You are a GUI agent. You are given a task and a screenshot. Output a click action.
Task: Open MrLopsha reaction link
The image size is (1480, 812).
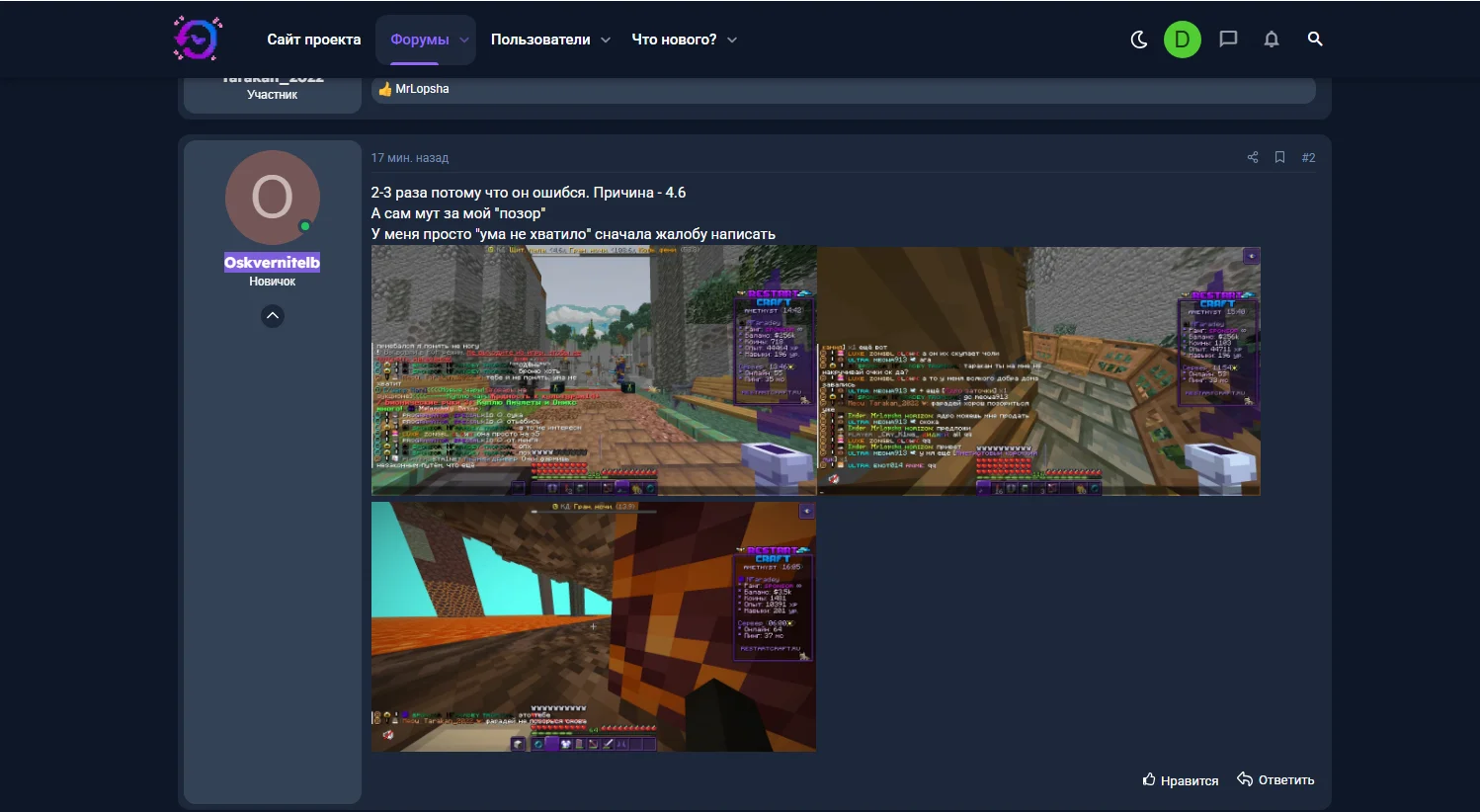422,89
